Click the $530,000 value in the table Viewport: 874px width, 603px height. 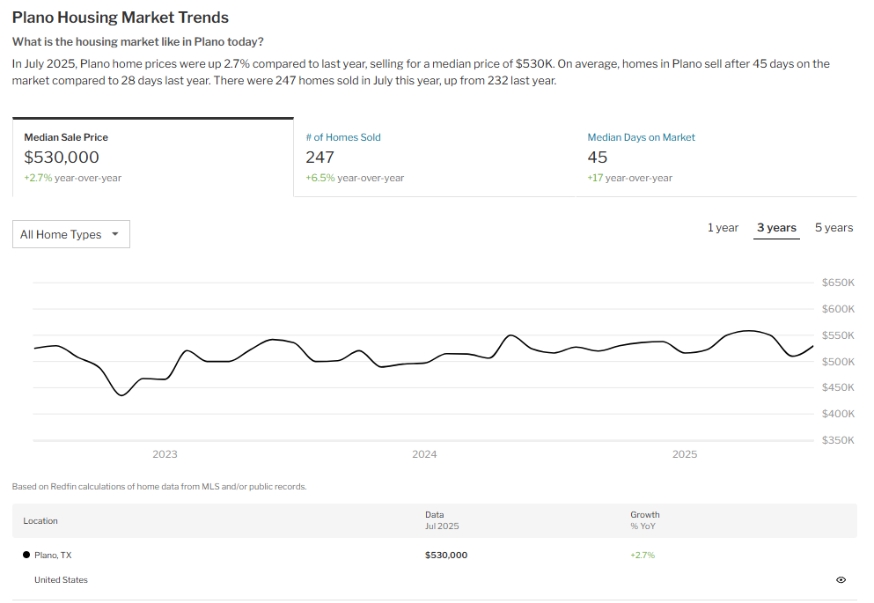[x=446, y=555]
